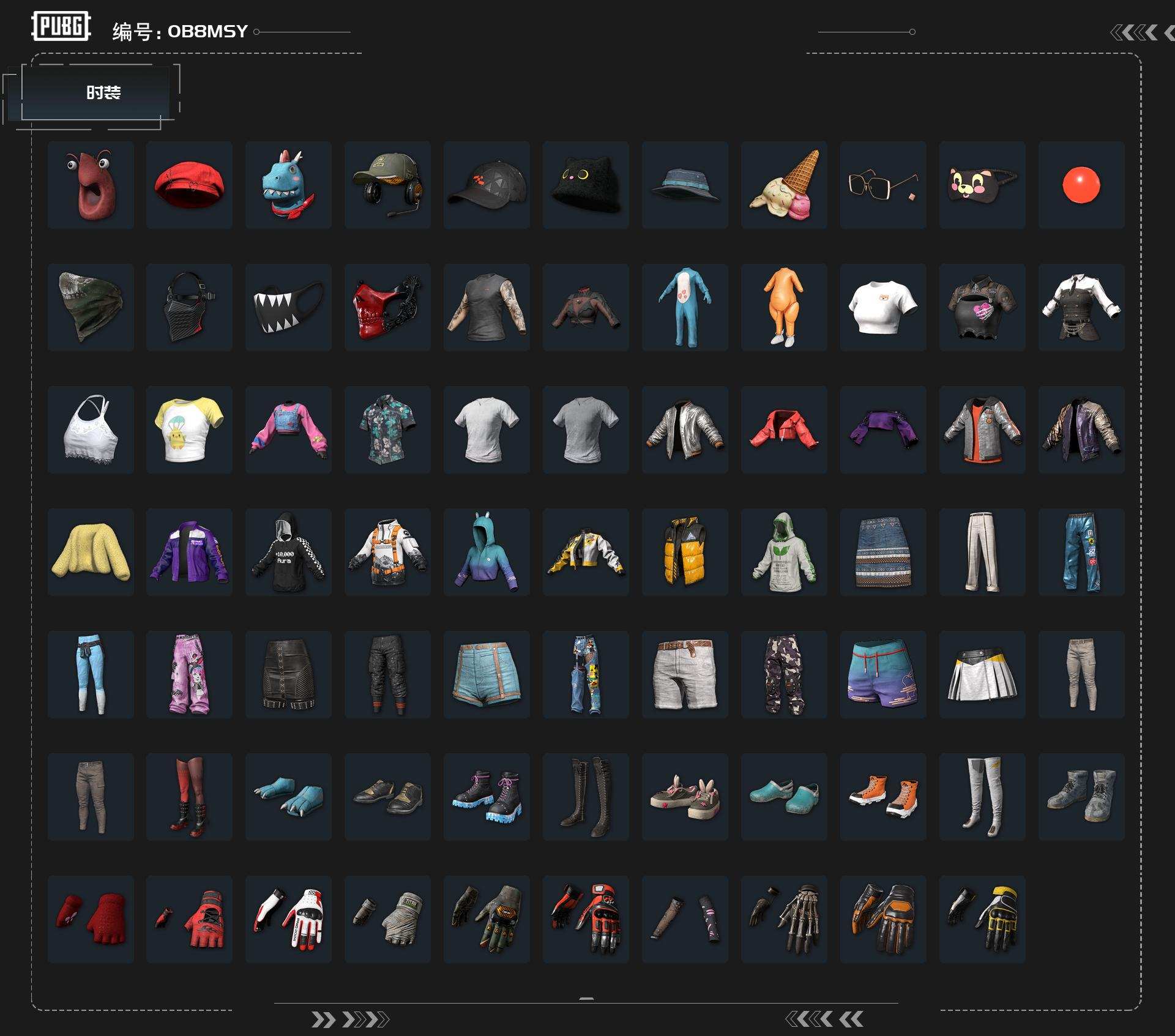The width and height of the screenshot is (1175, 1036).
Task: Click the bottom-right backward chevron arrows
Action: (x=824, y=1019)
